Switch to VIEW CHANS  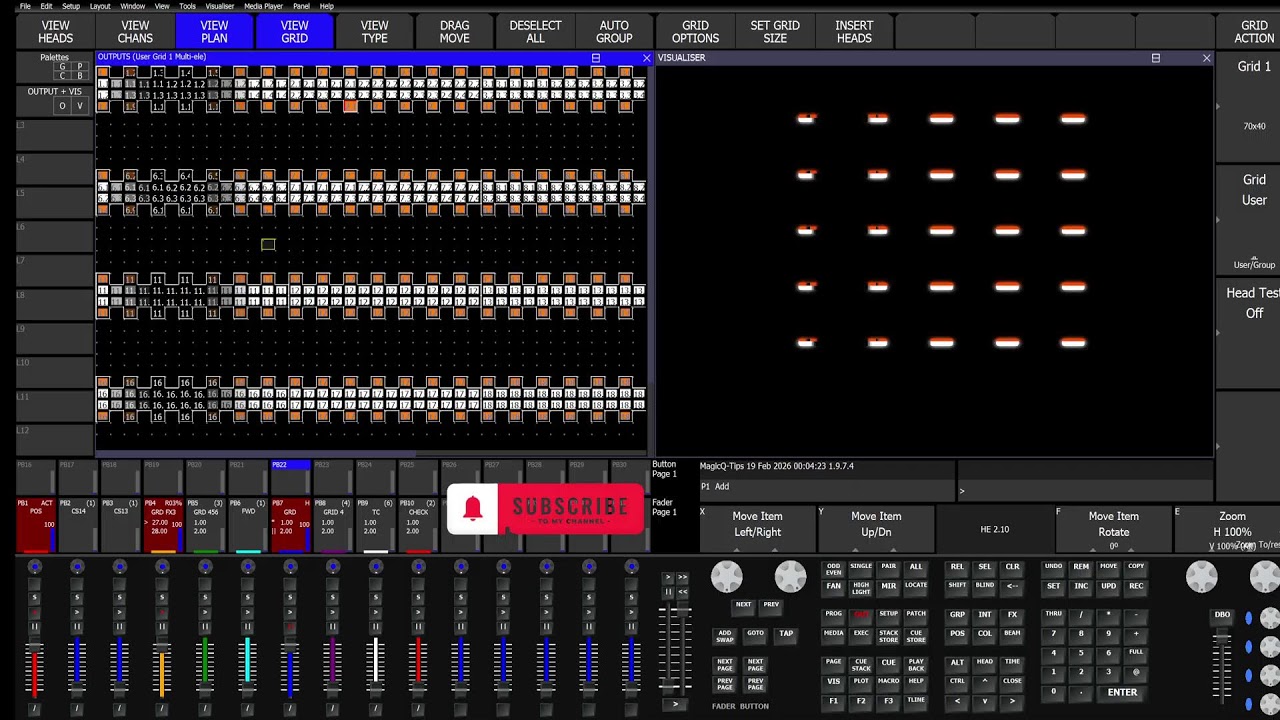coord(135,32)
